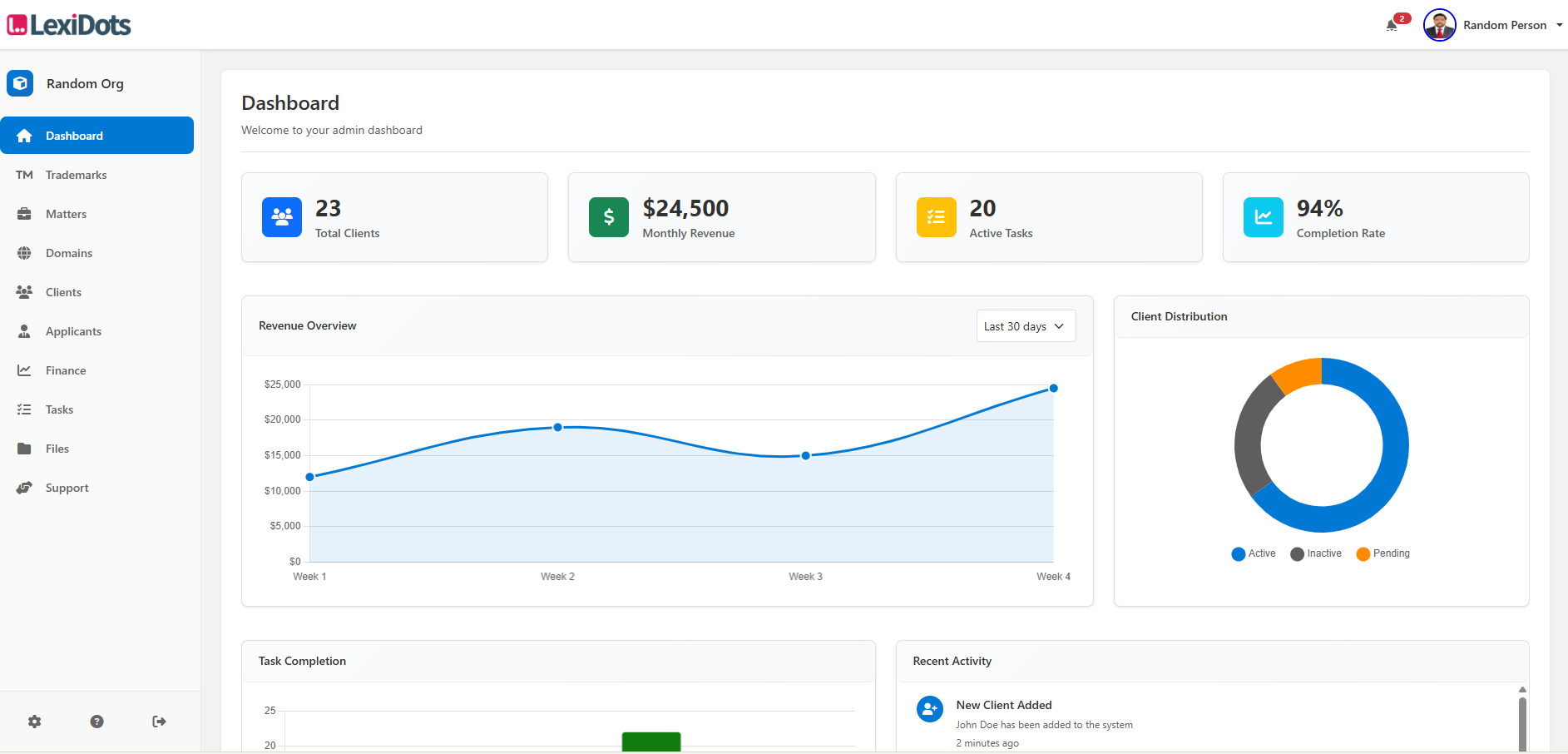Go to Trademarks in the sidebar
The height and width of the screenshot is (754, 1568).
click(x=96, y=175)
